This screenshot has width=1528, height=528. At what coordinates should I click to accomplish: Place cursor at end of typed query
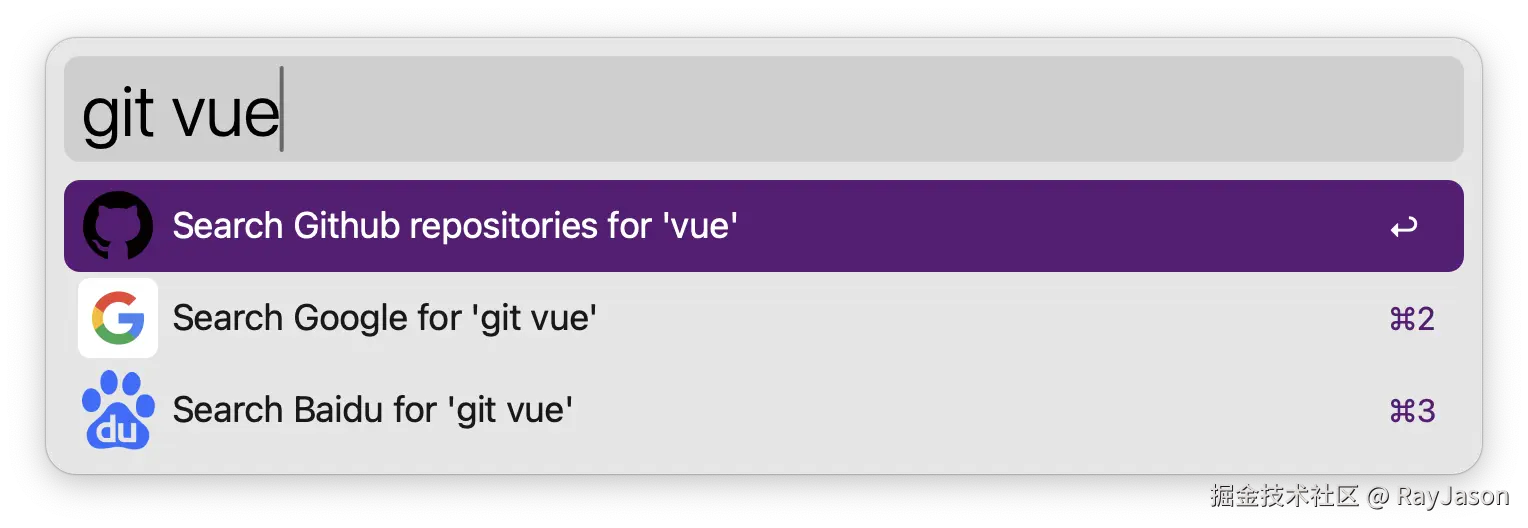(x=281, y=112)
